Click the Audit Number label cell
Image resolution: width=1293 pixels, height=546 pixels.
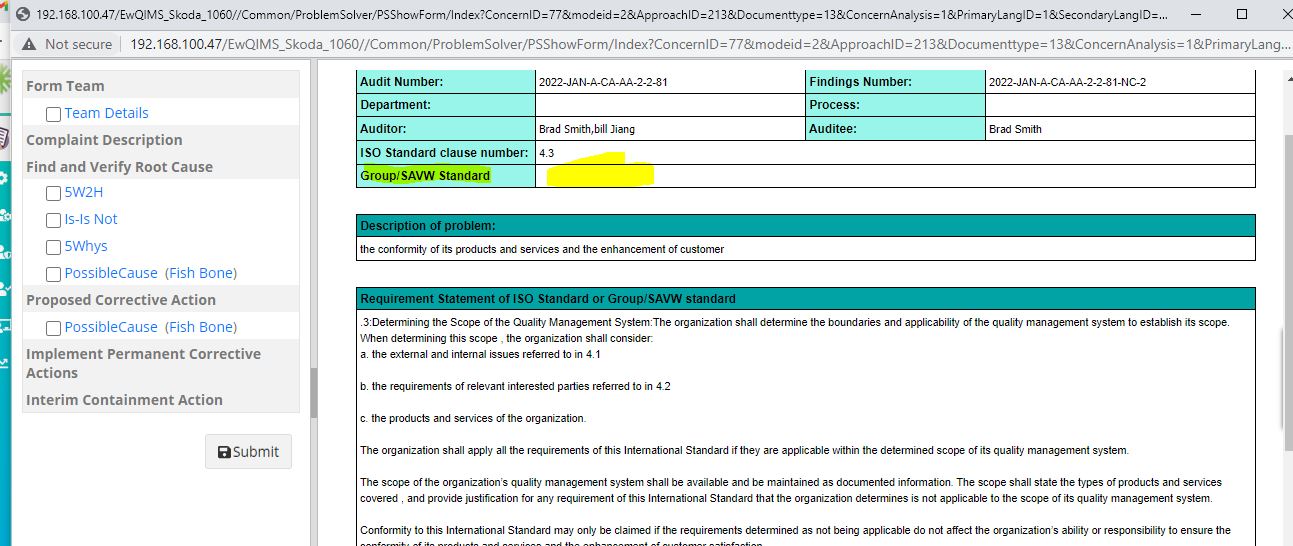click(446, 82)
